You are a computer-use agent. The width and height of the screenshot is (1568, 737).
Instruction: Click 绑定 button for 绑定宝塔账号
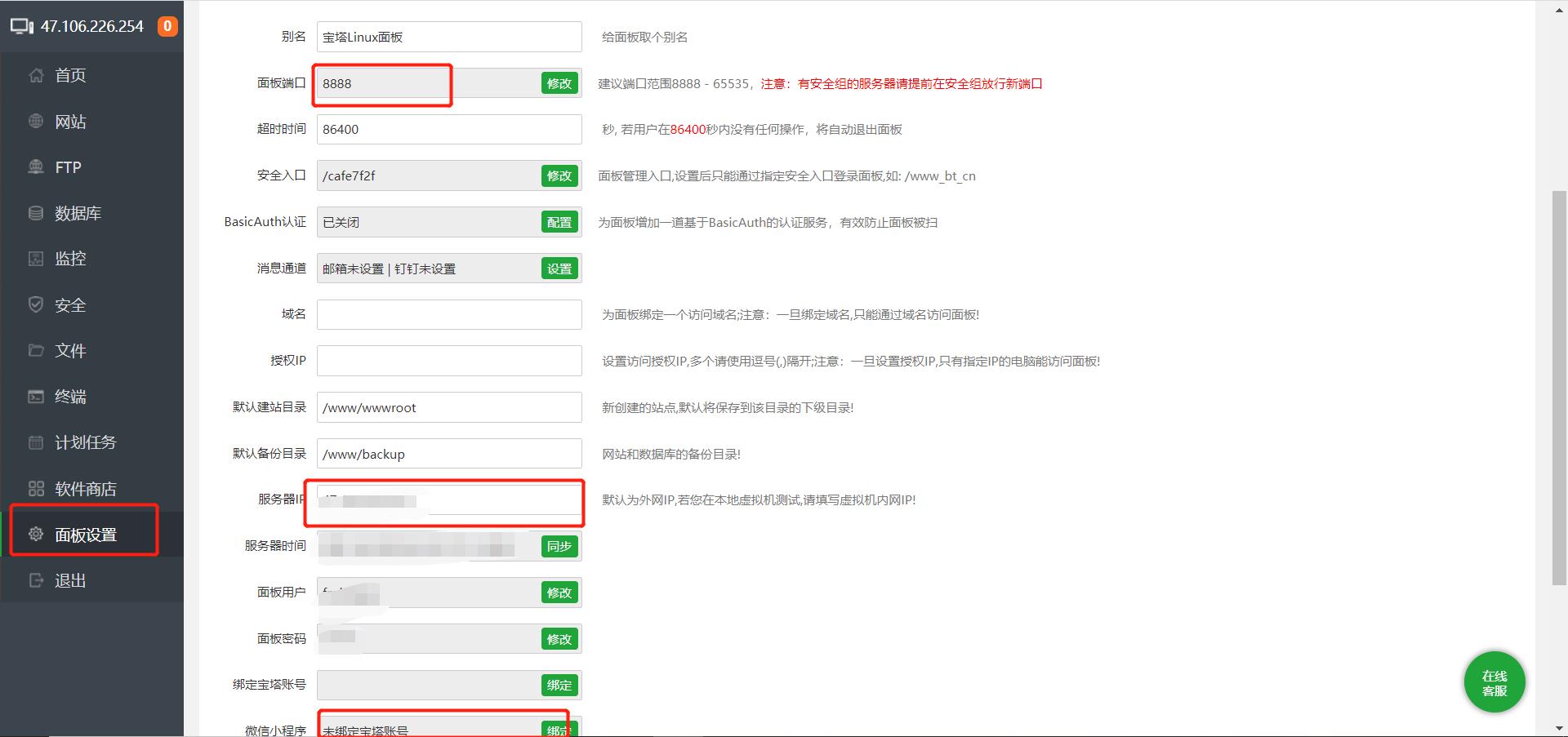point(559,686)
